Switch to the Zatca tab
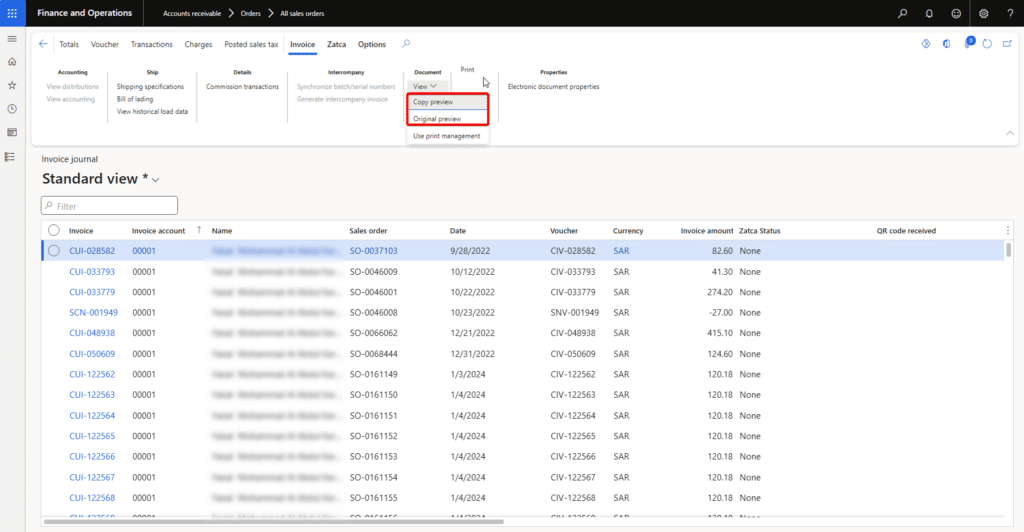 [x=336, y=44]
